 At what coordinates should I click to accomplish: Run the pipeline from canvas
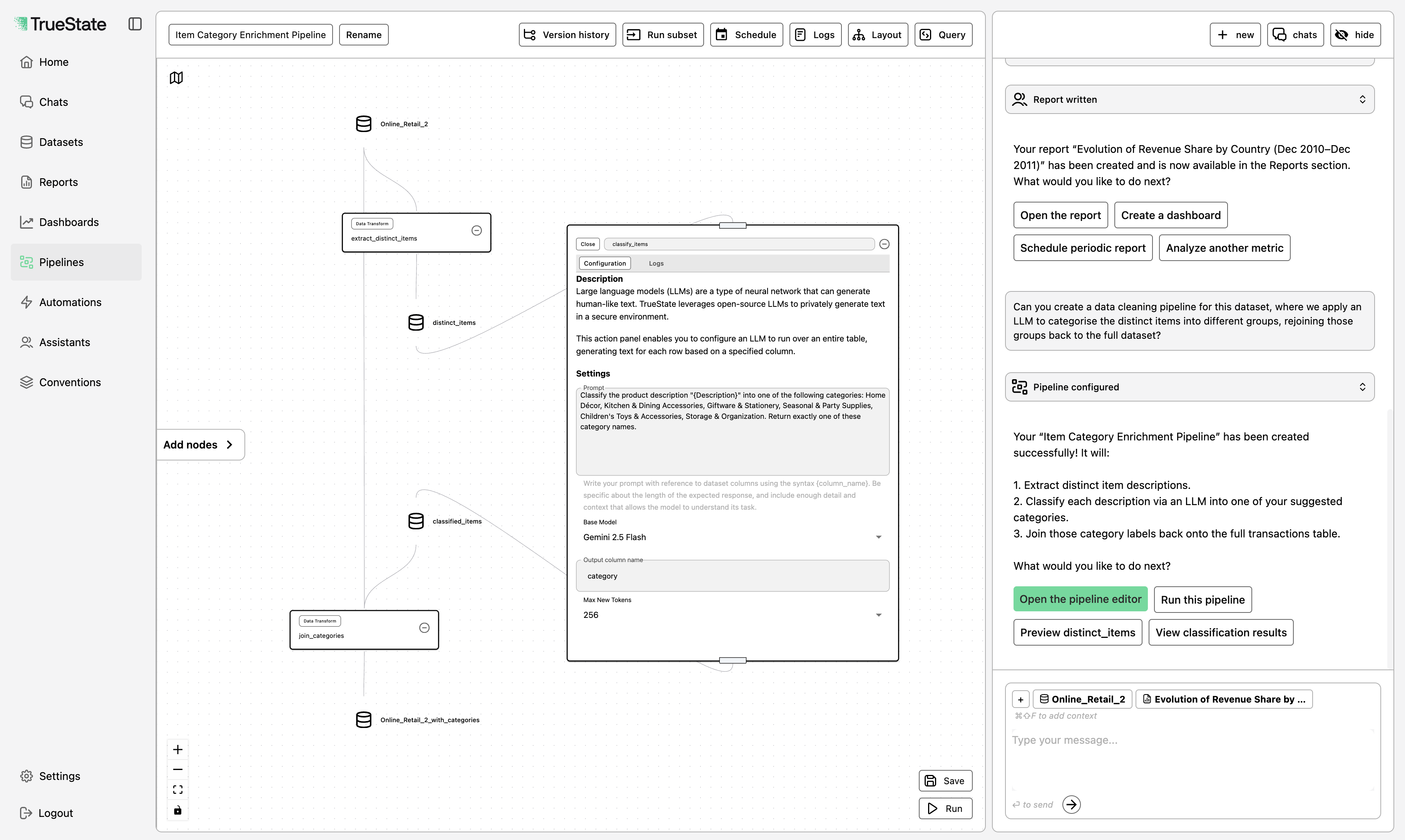[x=945, y=808]
